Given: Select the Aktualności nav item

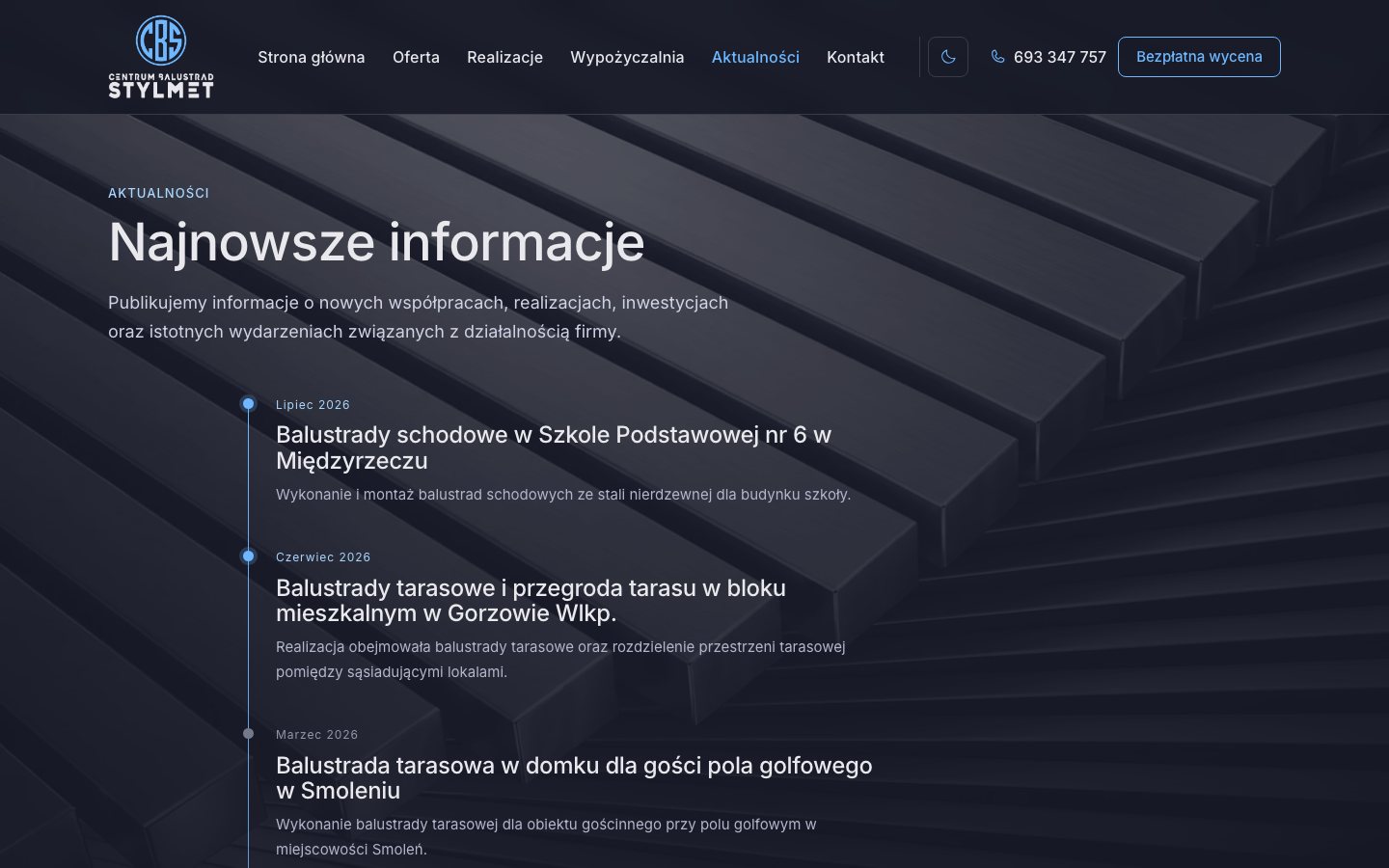Looking at the screenshot, I should click(755, 57).
